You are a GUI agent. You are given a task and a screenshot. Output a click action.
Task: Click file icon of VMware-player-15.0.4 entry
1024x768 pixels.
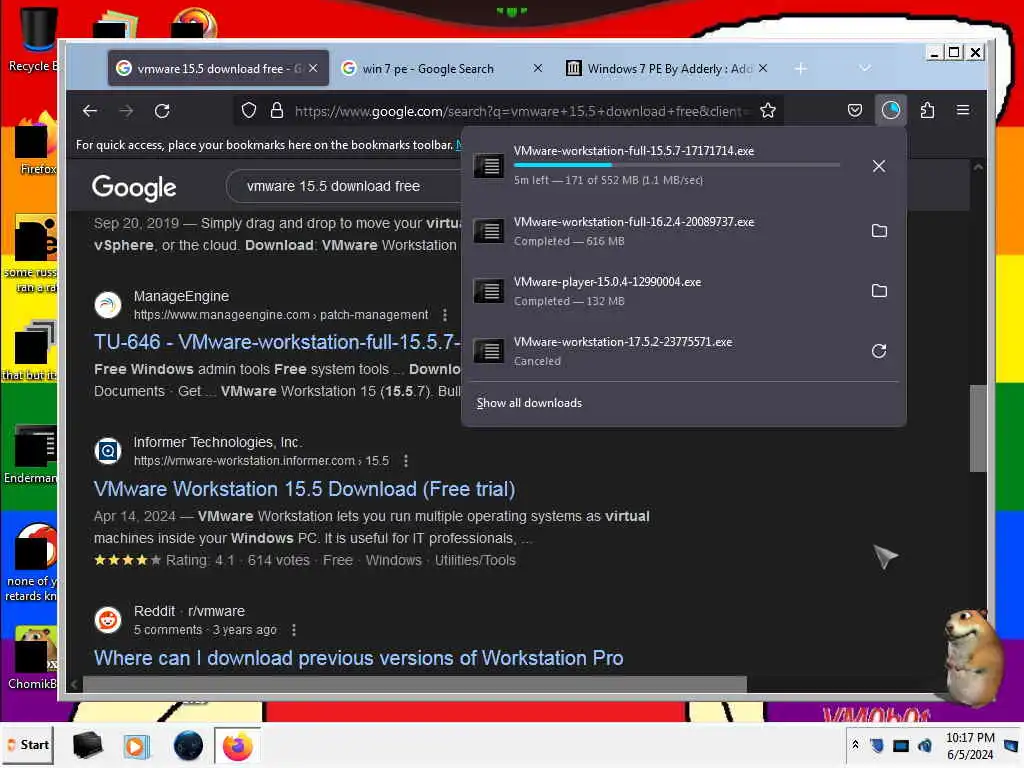pyautogui.click(x=488, y=290)
